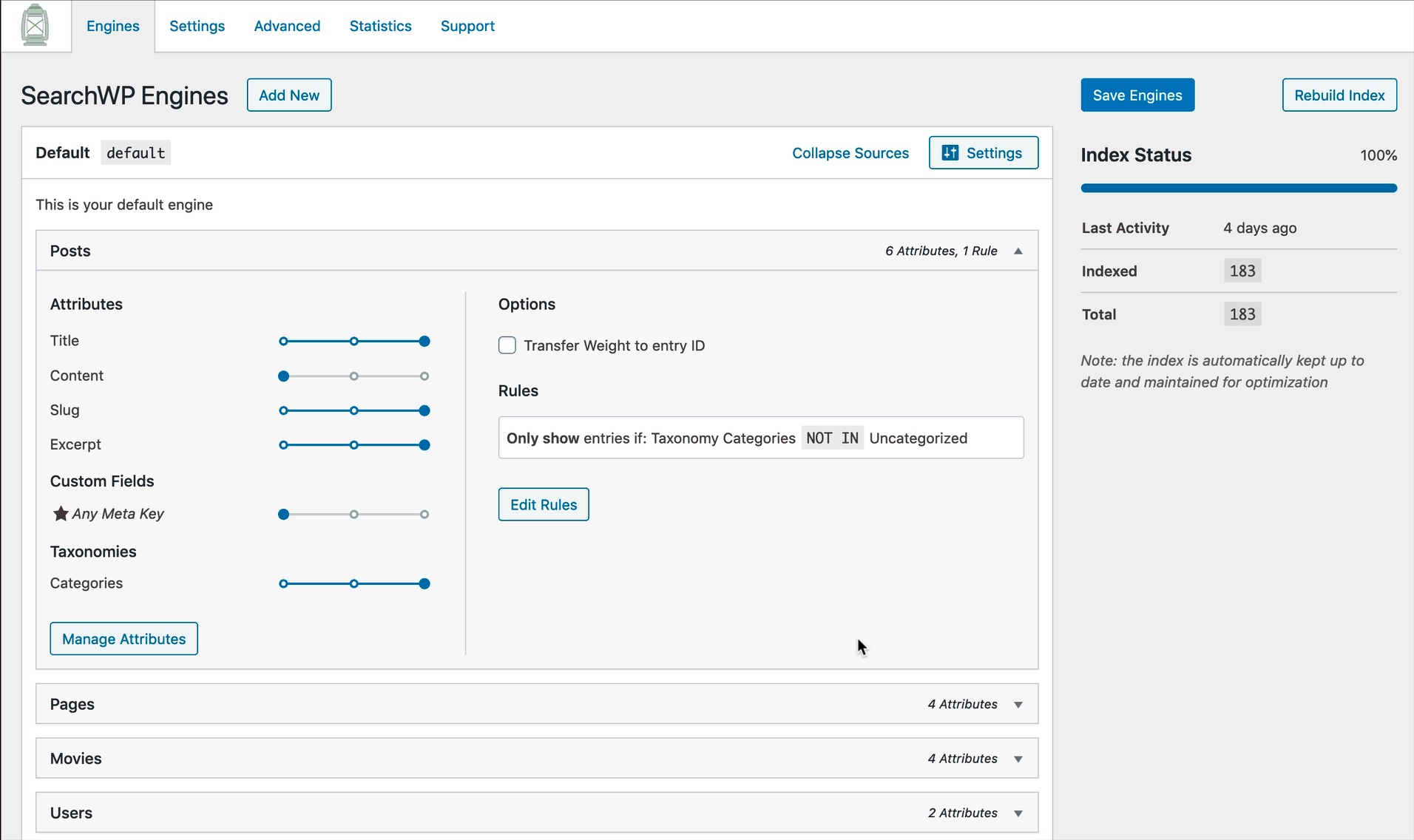Click the '6 Attributes, 1 Rule' summary text

point(941,251)
